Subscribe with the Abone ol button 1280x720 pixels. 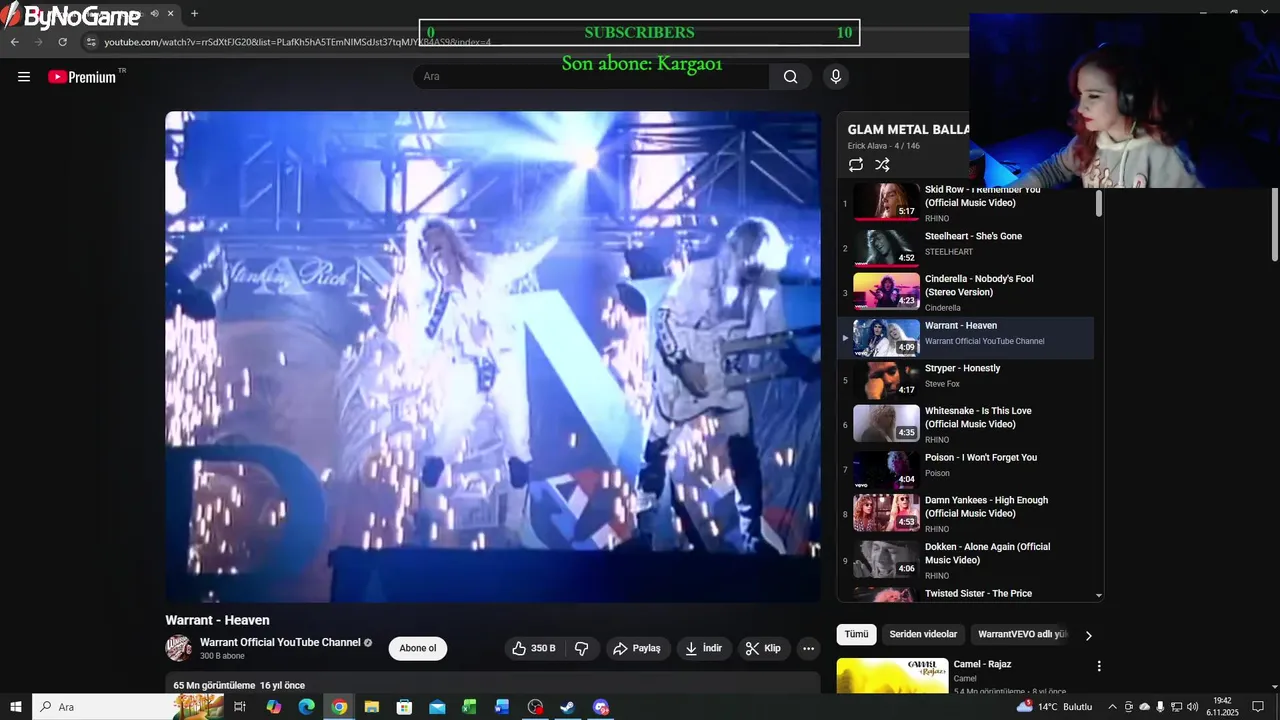[x=418, y=648]
